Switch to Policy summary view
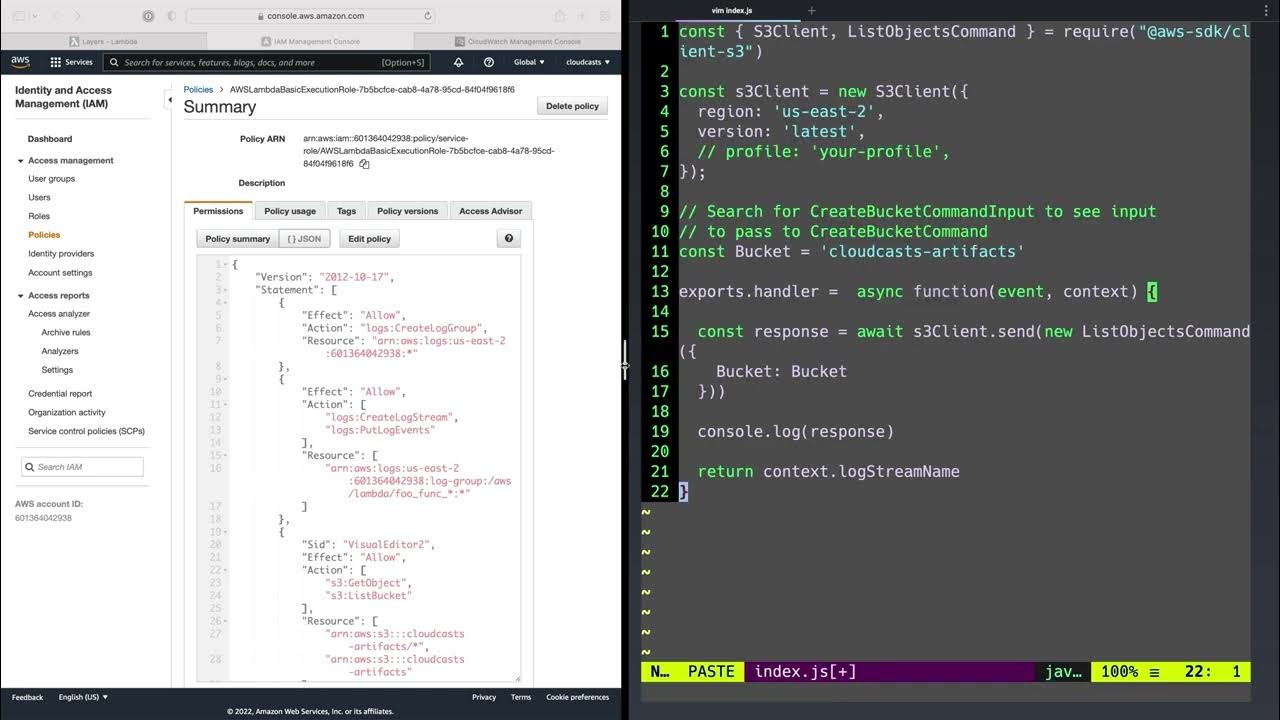The width and height of the screenshot is (1280, 720). pos(238,239)
